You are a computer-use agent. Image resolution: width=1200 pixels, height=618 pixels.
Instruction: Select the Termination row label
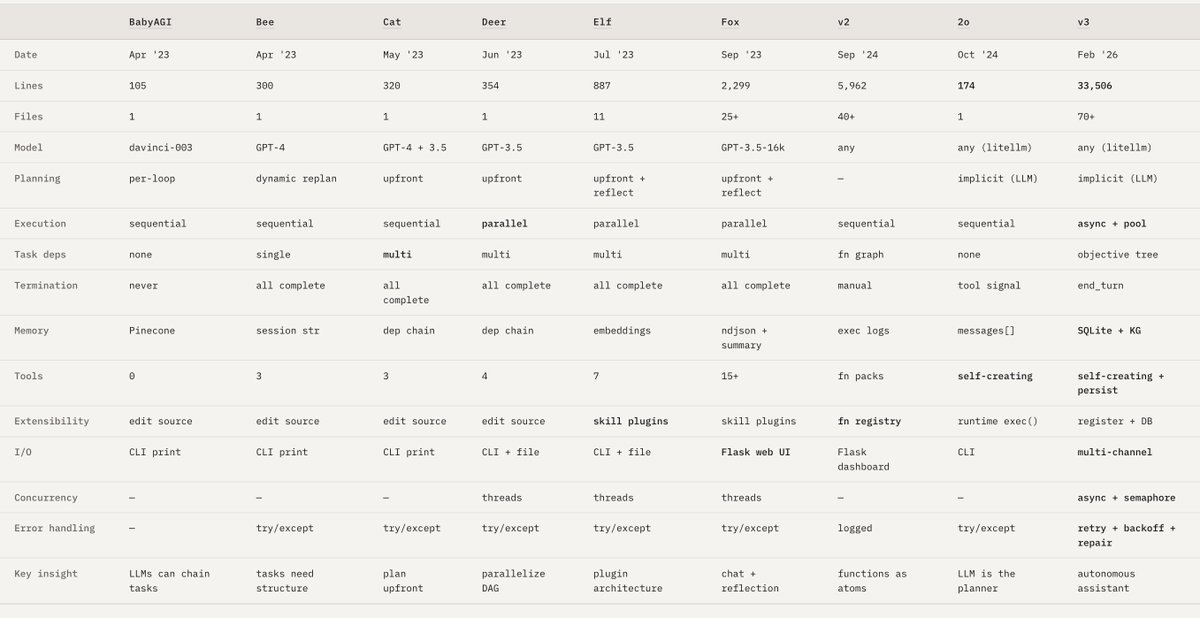tap(46, 285)
